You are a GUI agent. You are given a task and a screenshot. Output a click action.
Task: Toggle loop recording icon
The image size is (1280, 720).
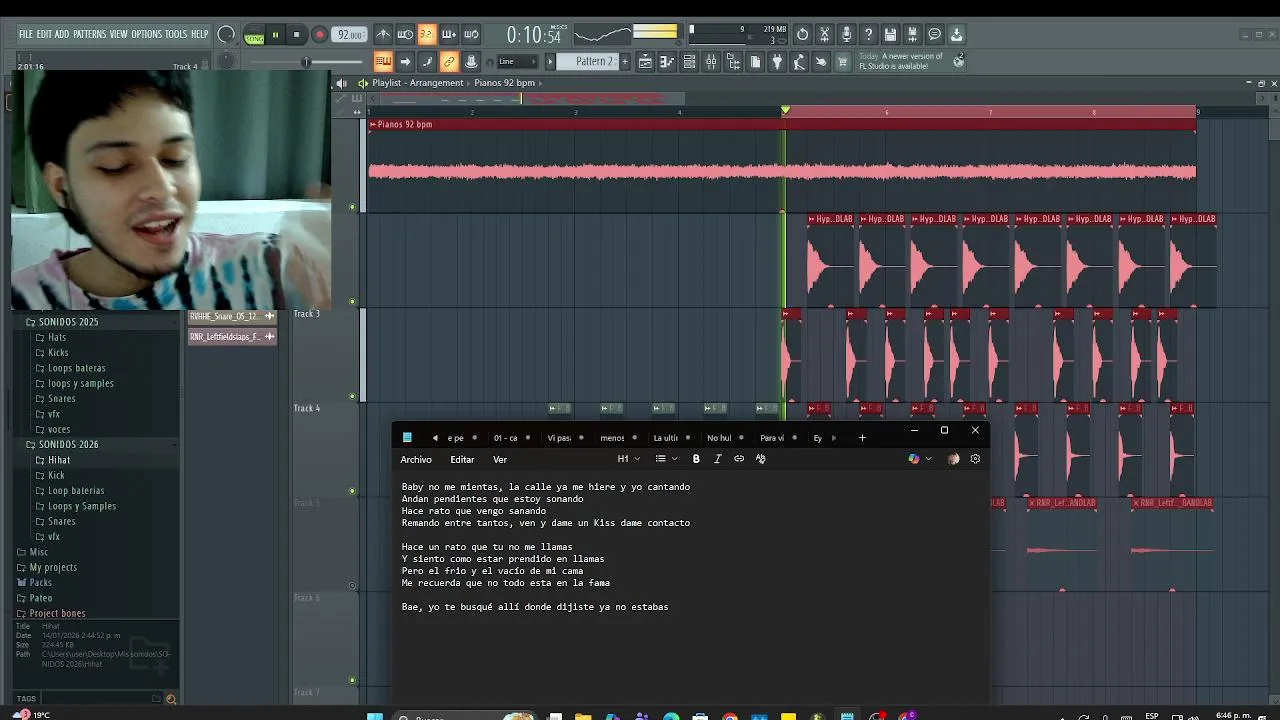[471, 35]
